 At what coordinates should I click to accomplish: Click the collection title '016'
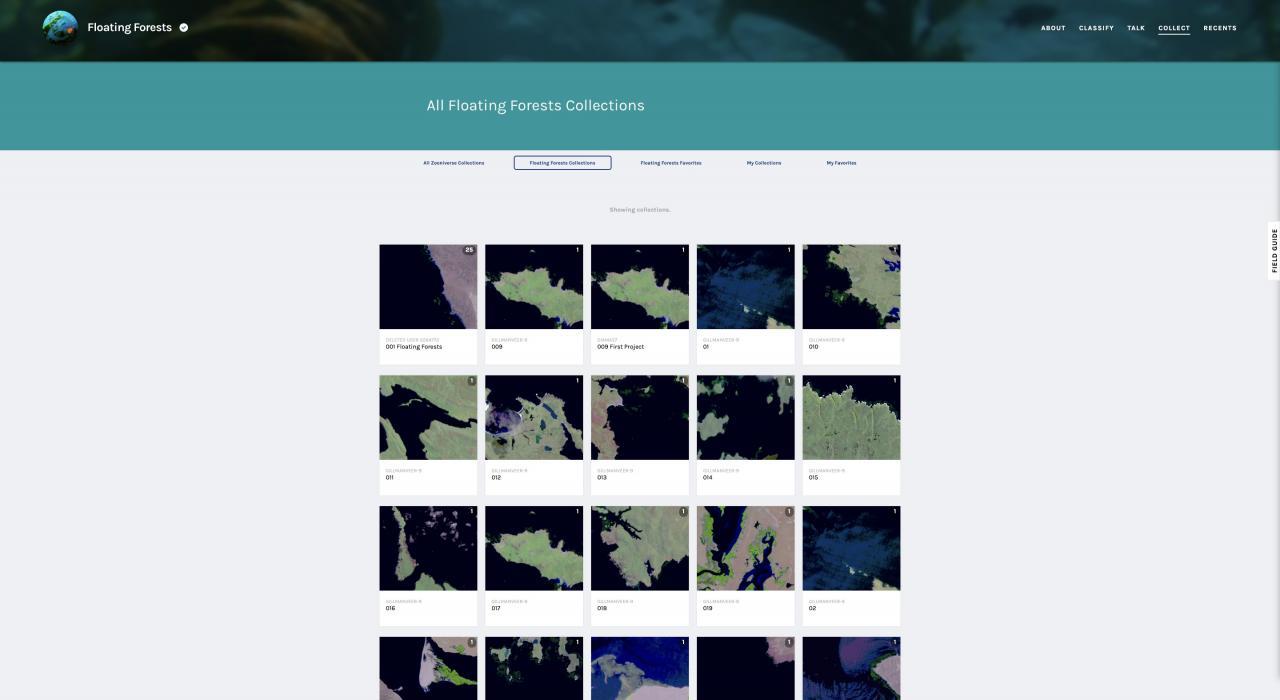(391, 608)
